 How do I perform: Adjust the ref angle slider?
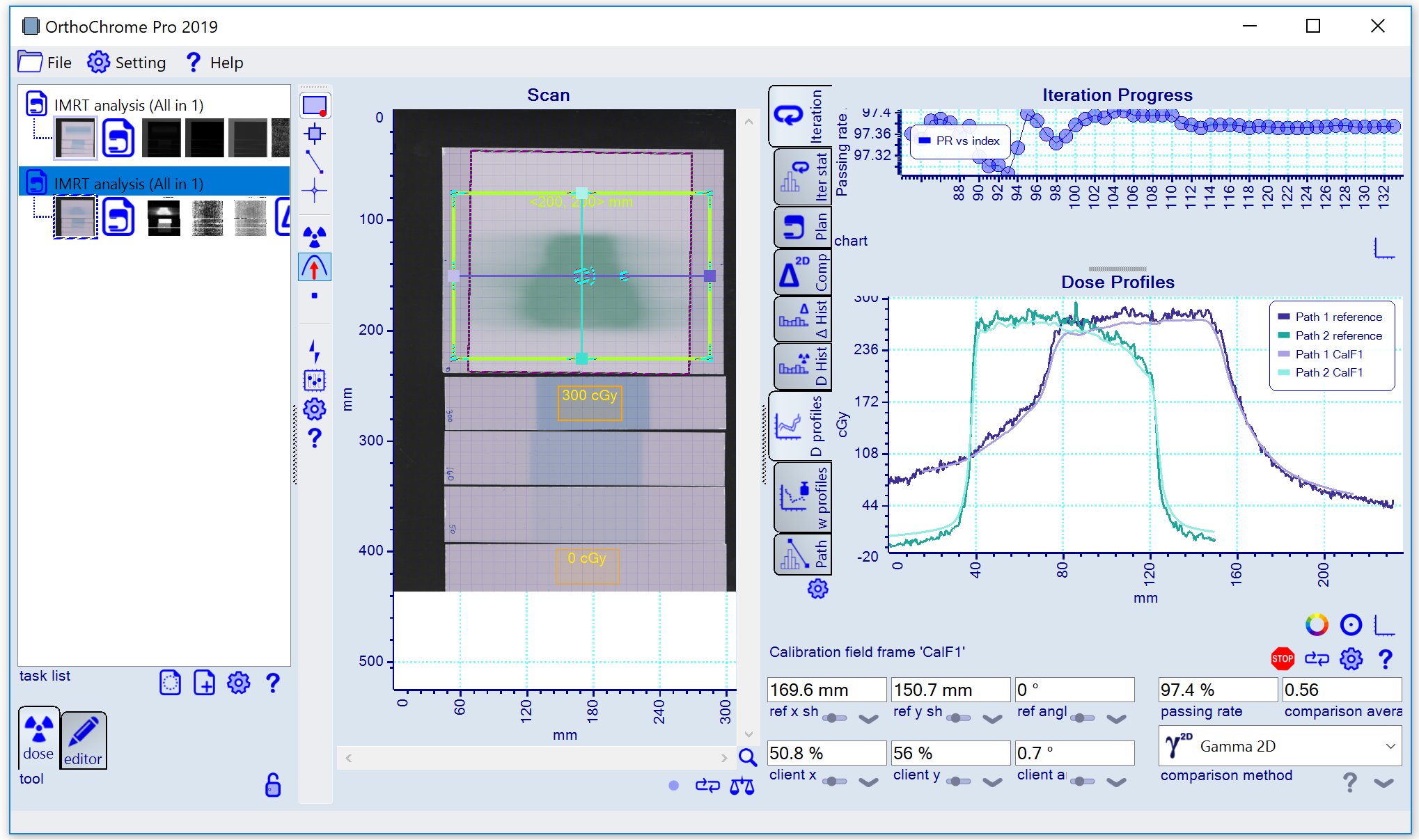(1082, 718)
